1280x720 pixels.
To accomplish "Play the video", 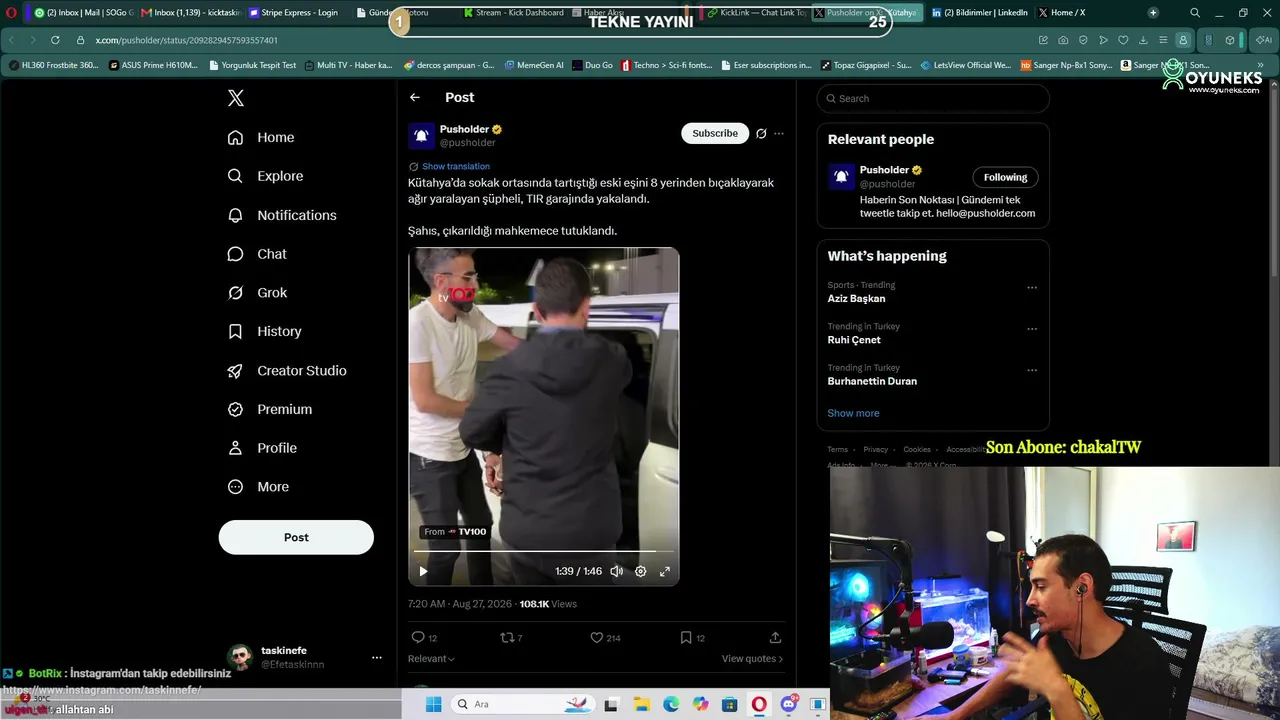I will [423, 571].
